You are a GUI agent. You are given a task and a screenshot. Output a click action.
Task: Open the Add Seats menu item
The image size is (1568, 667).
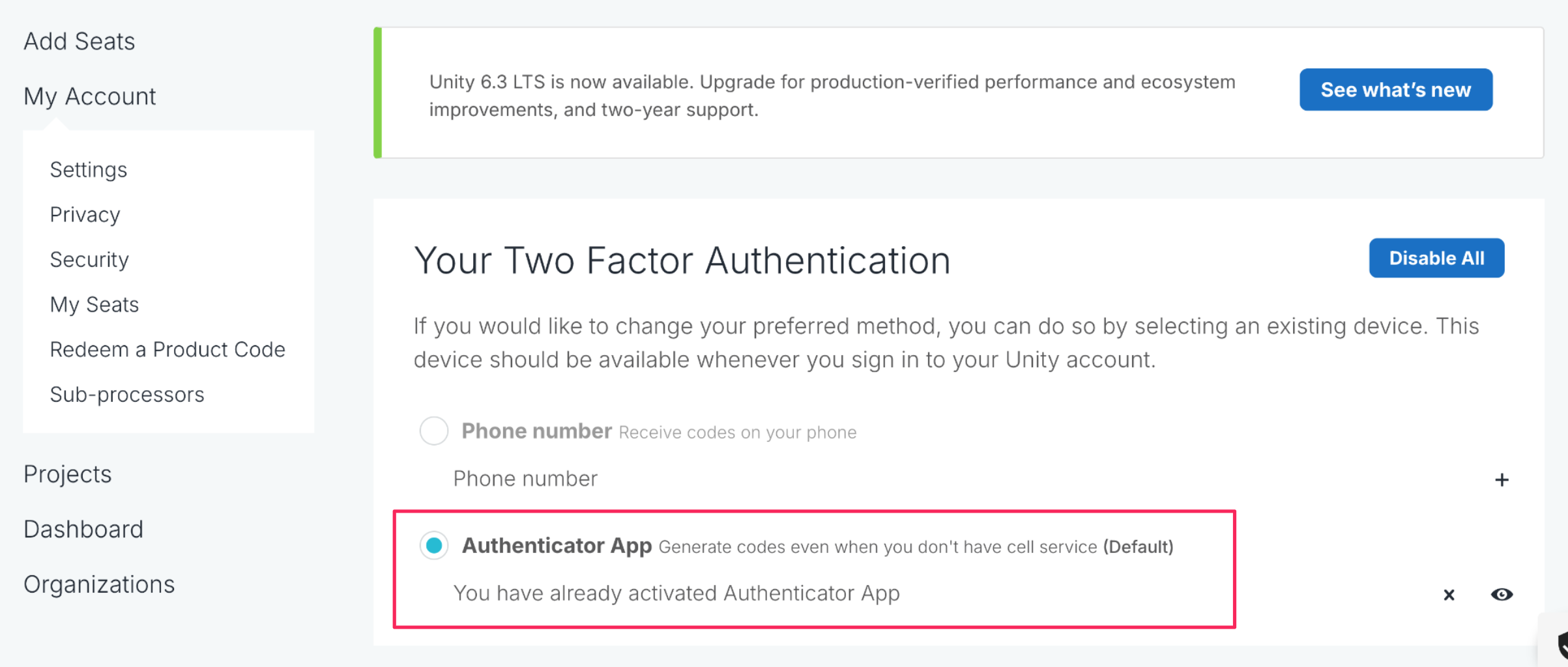[x=80, y=42]
